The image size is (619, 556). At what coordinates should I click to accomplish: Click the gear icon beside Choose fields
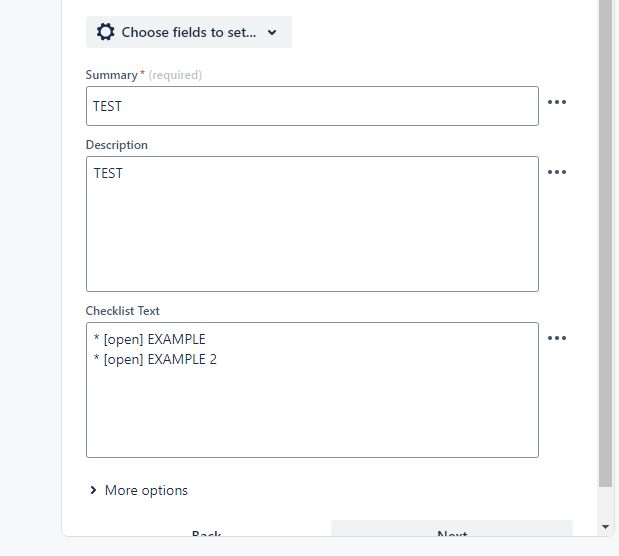click(105, 32)
